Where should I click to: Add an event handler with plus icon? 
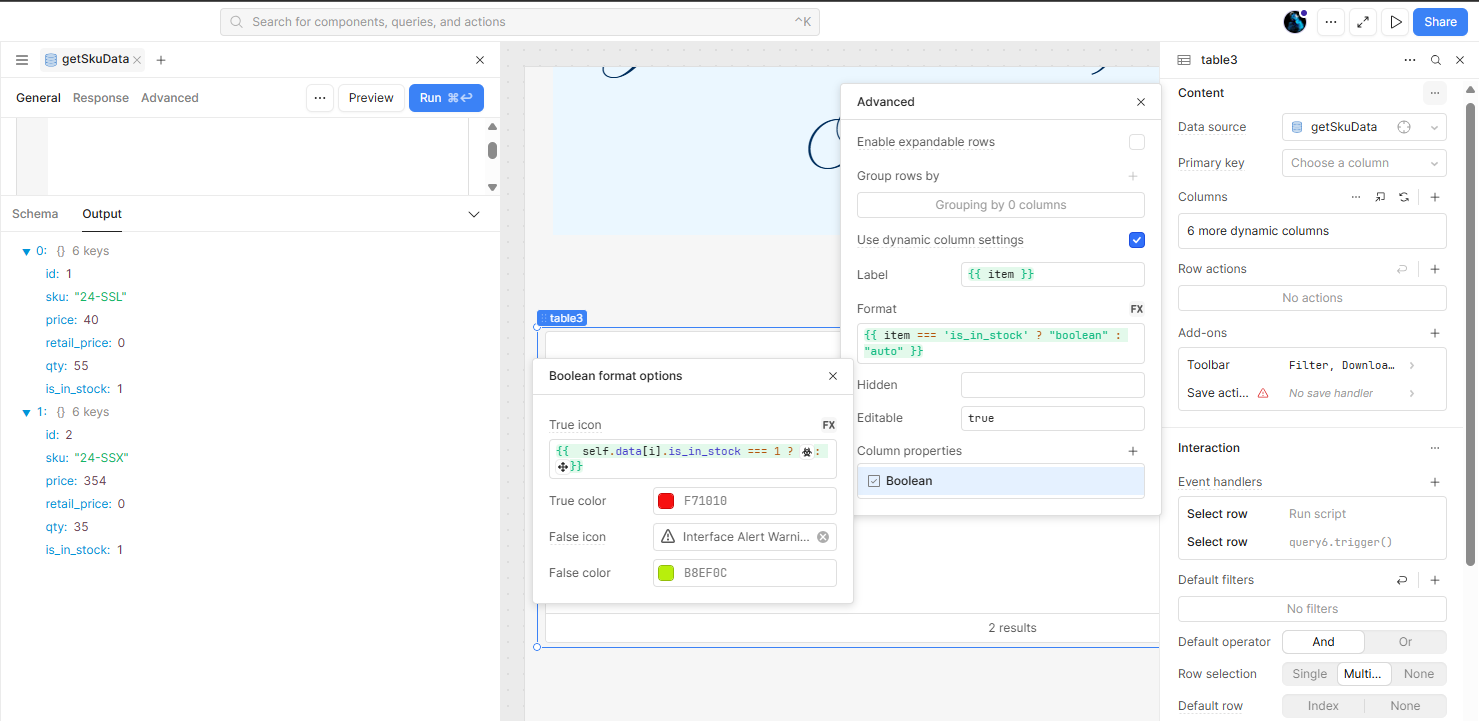[1435, 482]
